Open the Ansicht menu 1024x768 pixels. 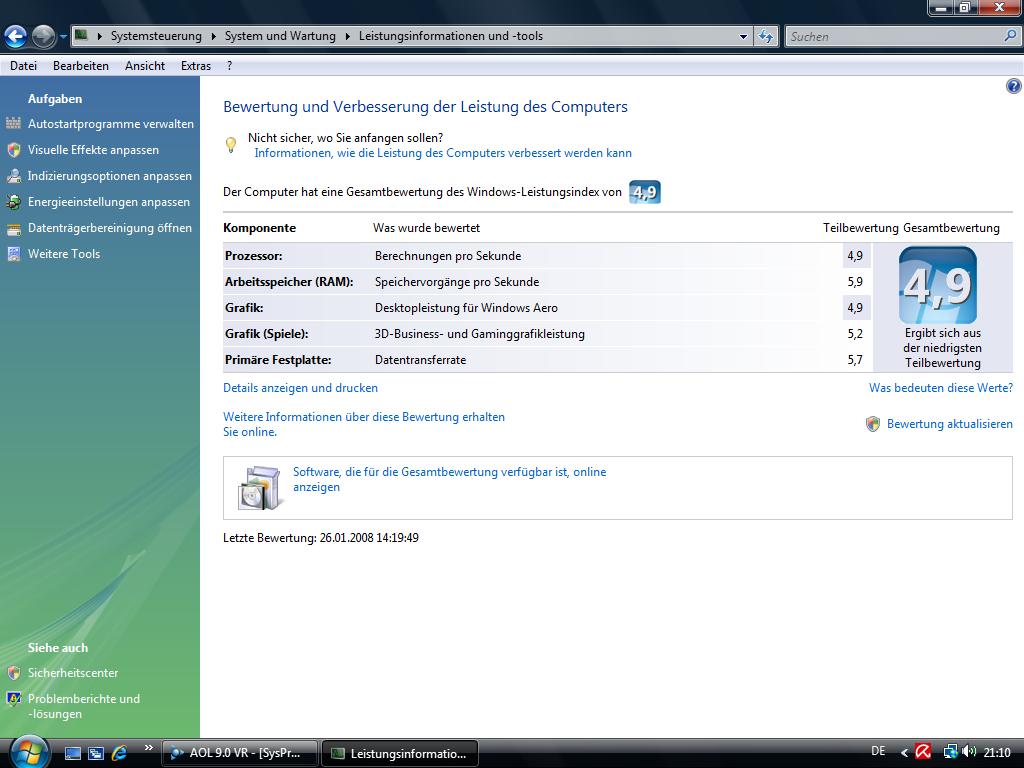tap(145, 66)
